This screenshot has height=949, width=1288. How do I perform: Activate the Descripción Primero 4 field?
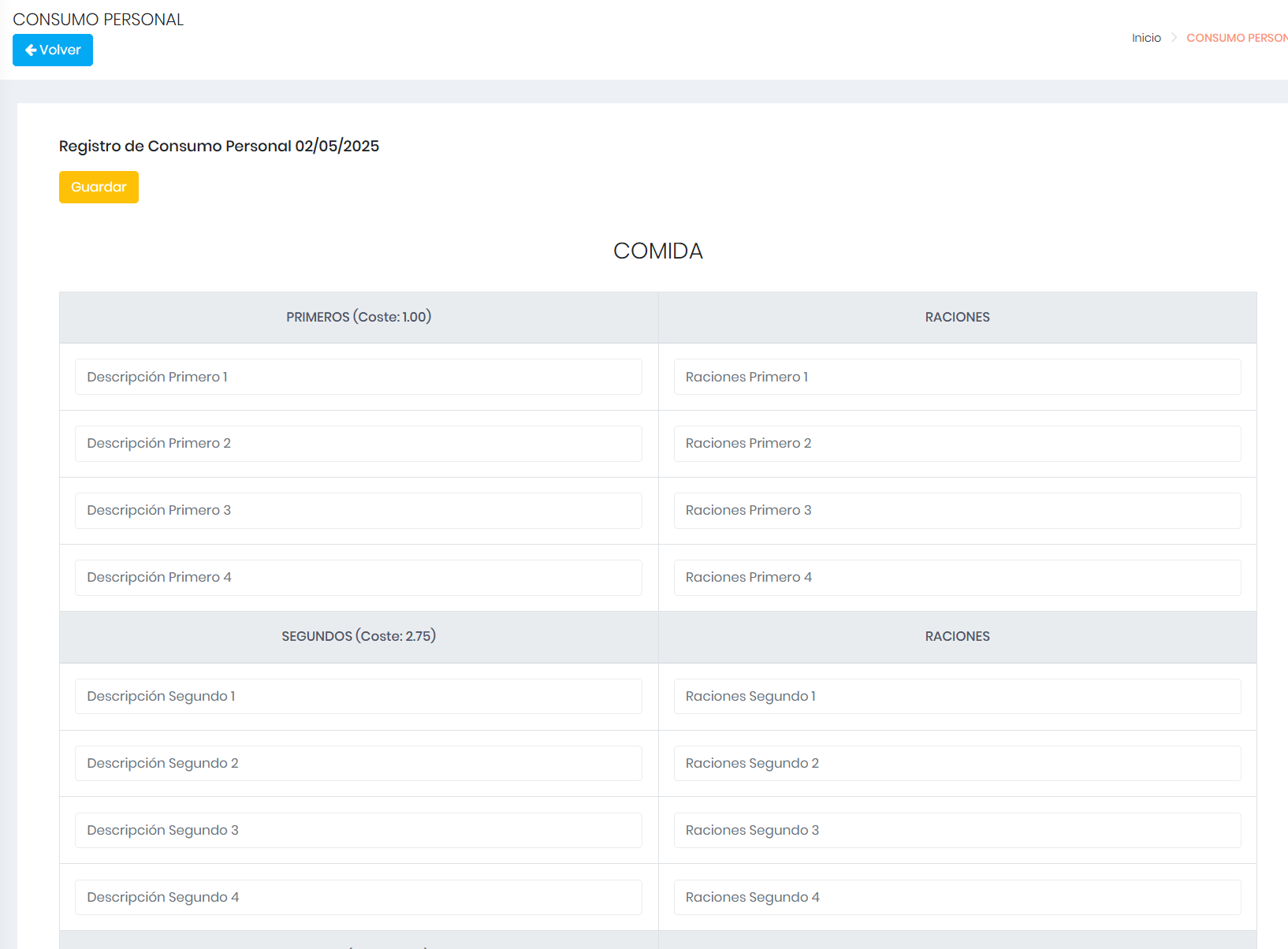click(359, 578)
